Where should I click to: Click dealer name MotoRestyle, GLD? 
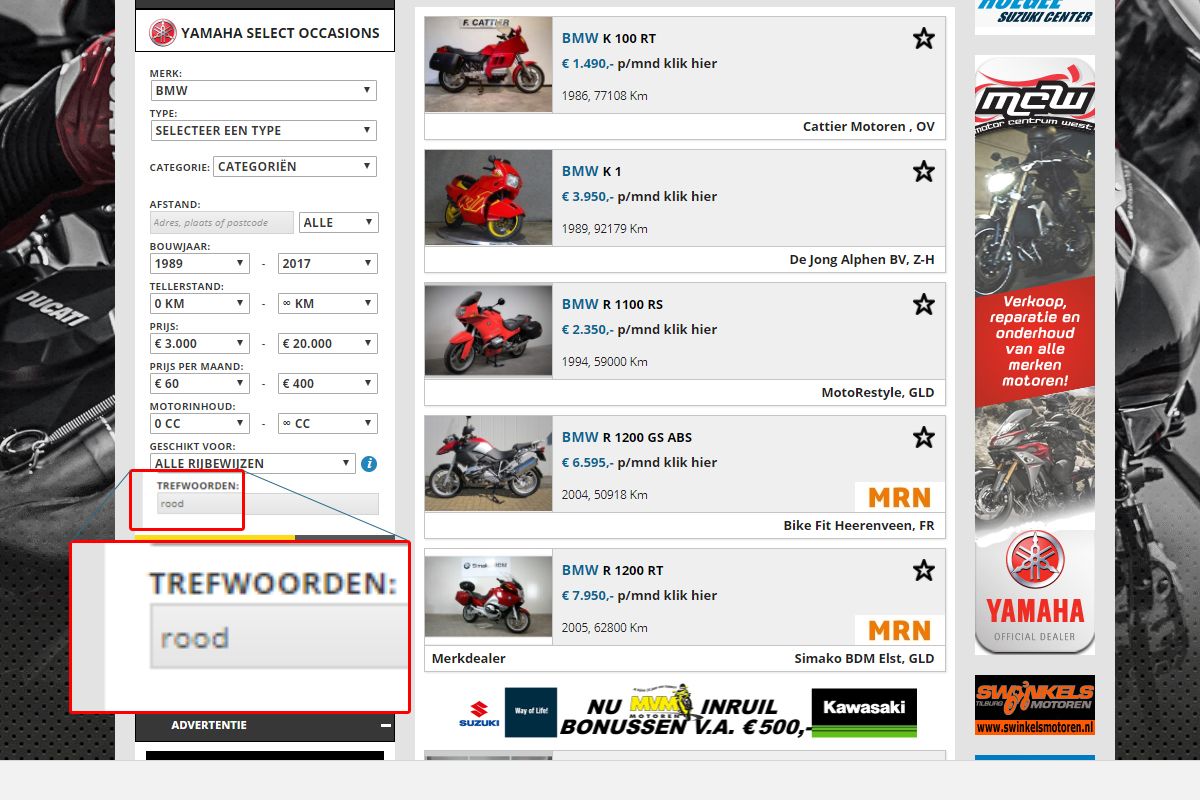click(878, 393)
